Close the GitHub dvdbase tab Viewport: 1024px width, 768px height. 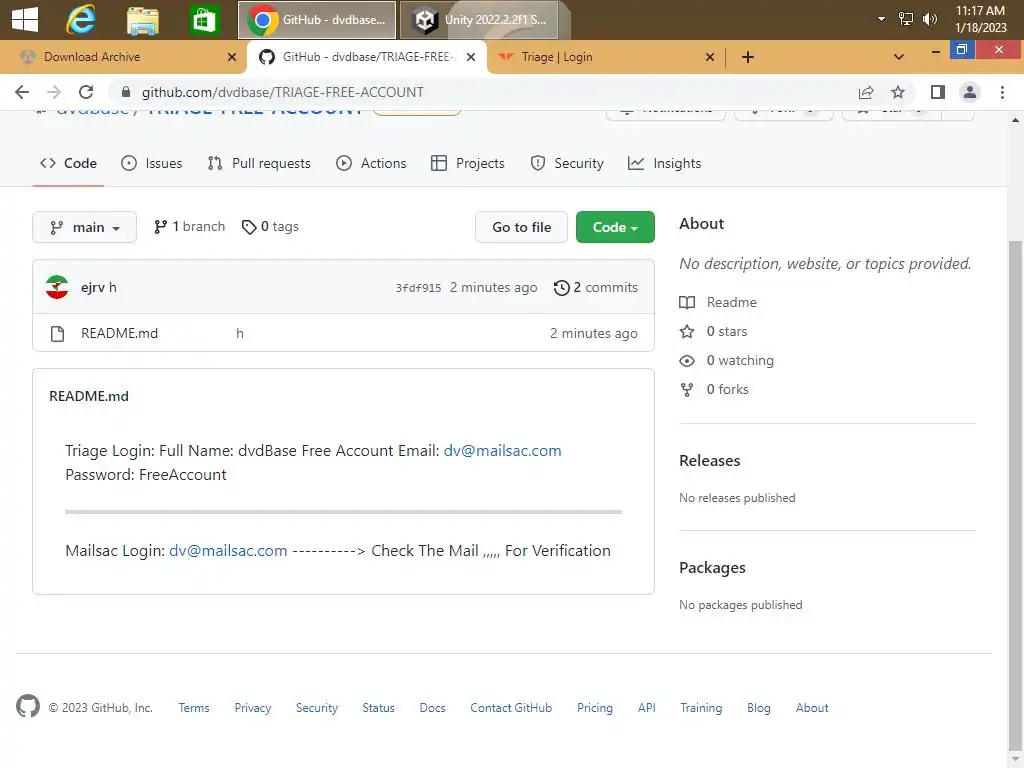(470, 57)
